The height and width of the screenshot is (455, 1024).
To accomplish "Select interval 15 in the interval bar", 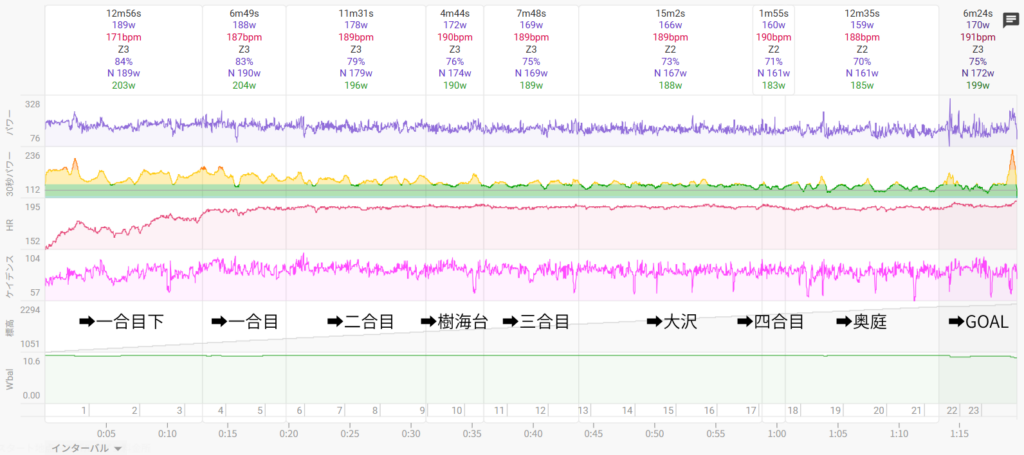I will [669, 411].
